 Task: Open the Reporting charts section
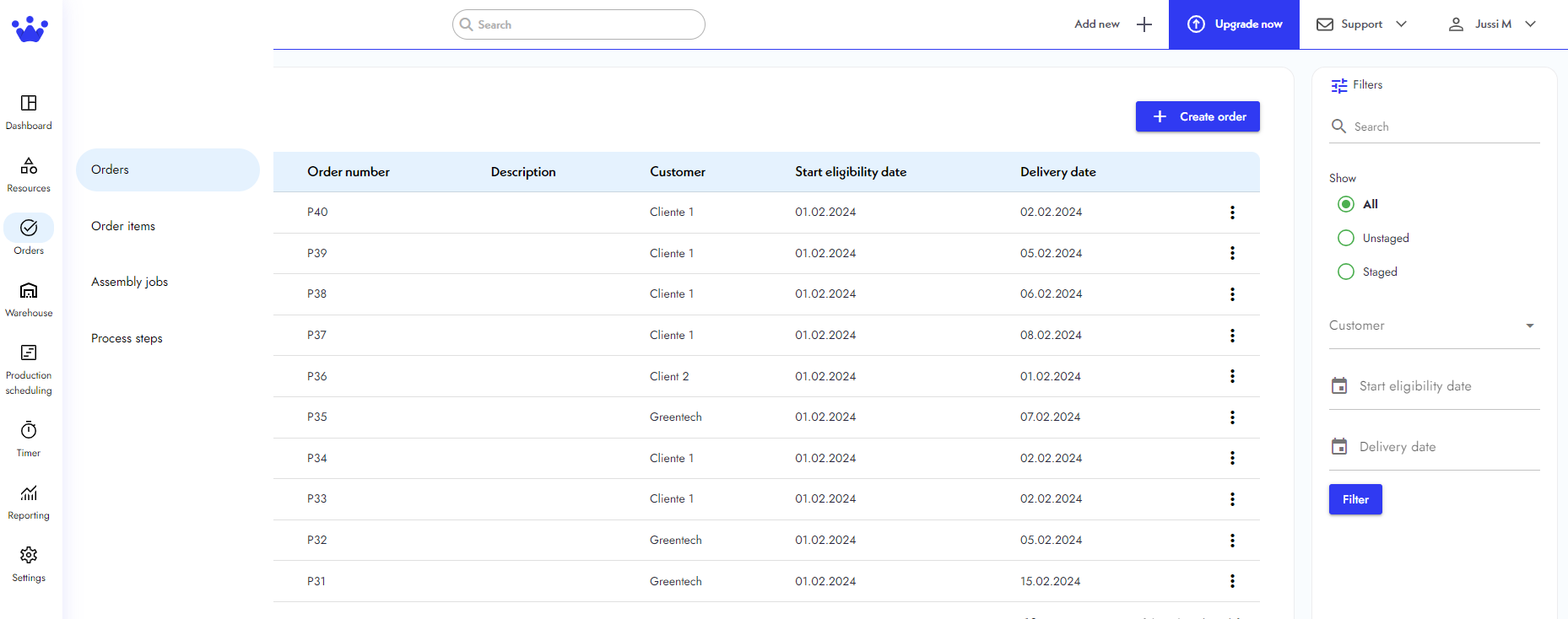coord(29,502)
